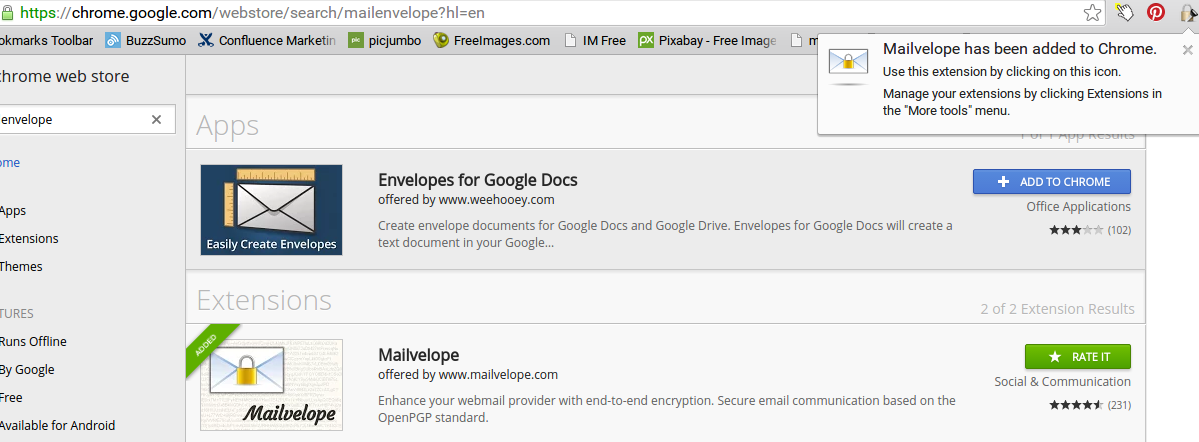Open the Mailvelope extension thumbnail
Screen dimensions: 1199x442
pyautogui.click(x=271, y=385)
